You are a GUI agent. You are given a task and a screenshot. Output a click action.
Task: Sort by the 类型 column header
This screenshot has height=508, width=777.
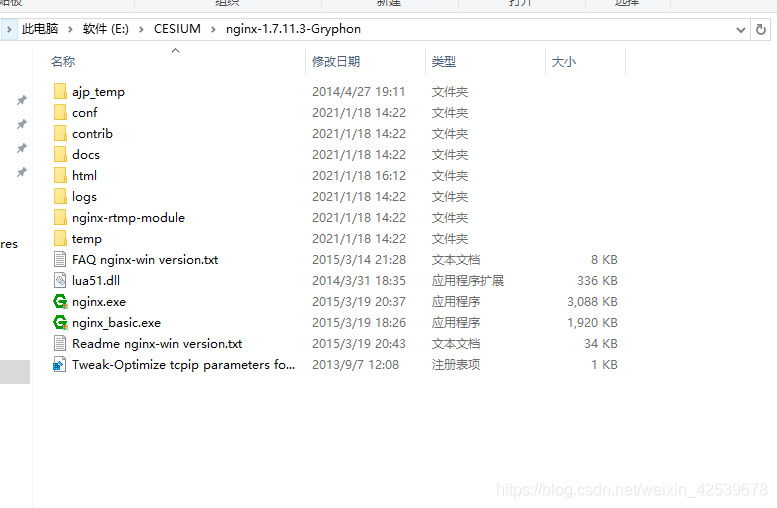(444, 61)
